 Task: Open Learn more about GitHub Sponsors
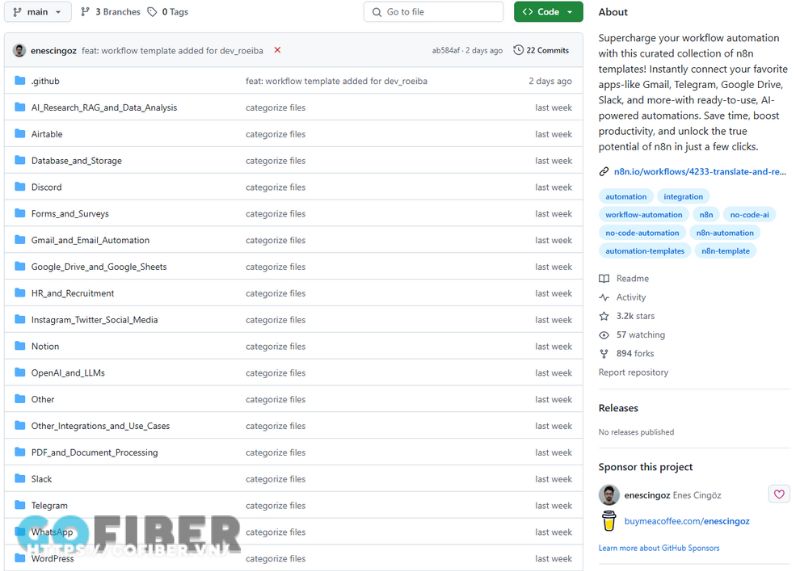click(x=659, y=548)
